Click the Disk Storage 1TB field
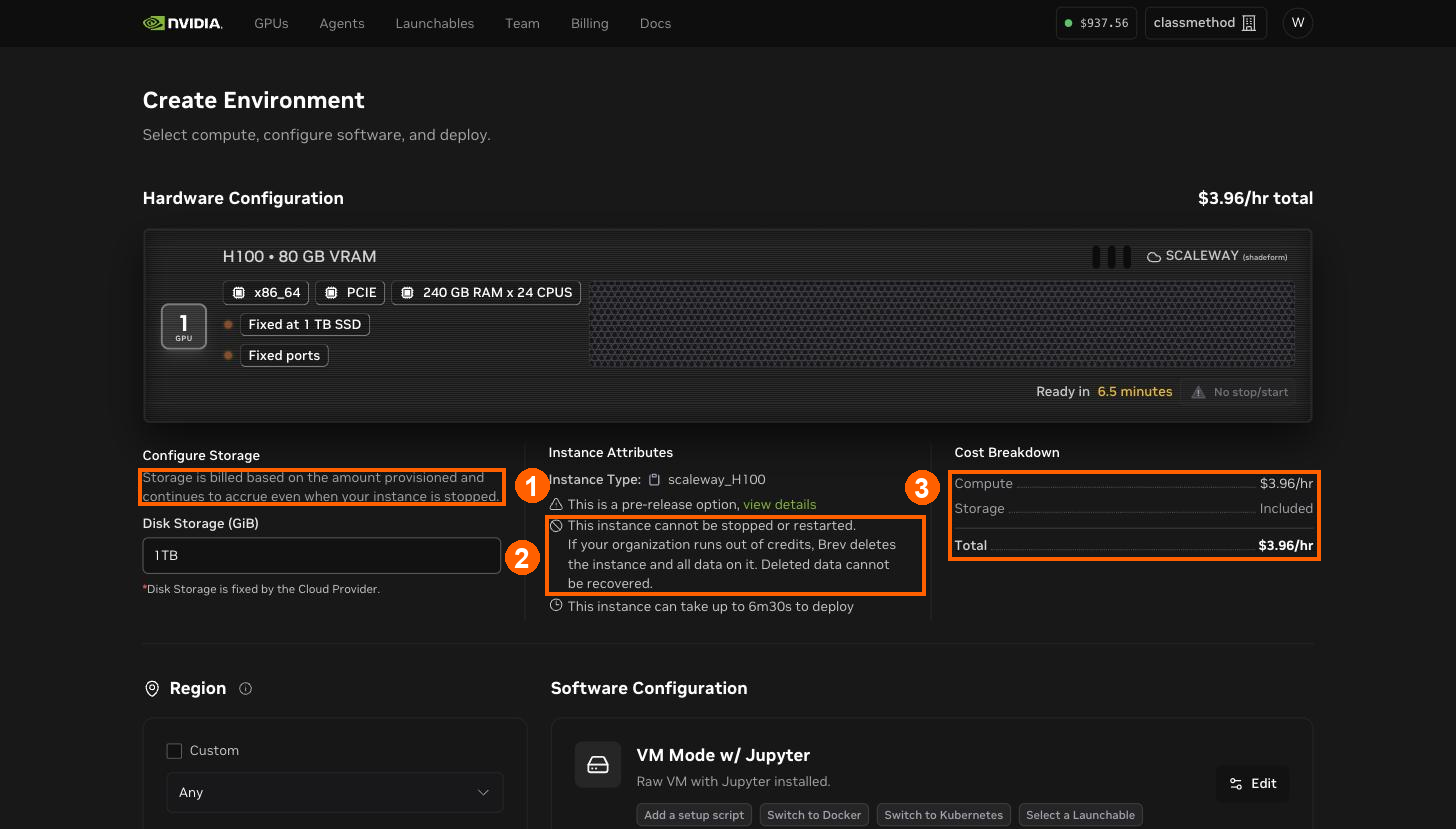 coord(322,556)
